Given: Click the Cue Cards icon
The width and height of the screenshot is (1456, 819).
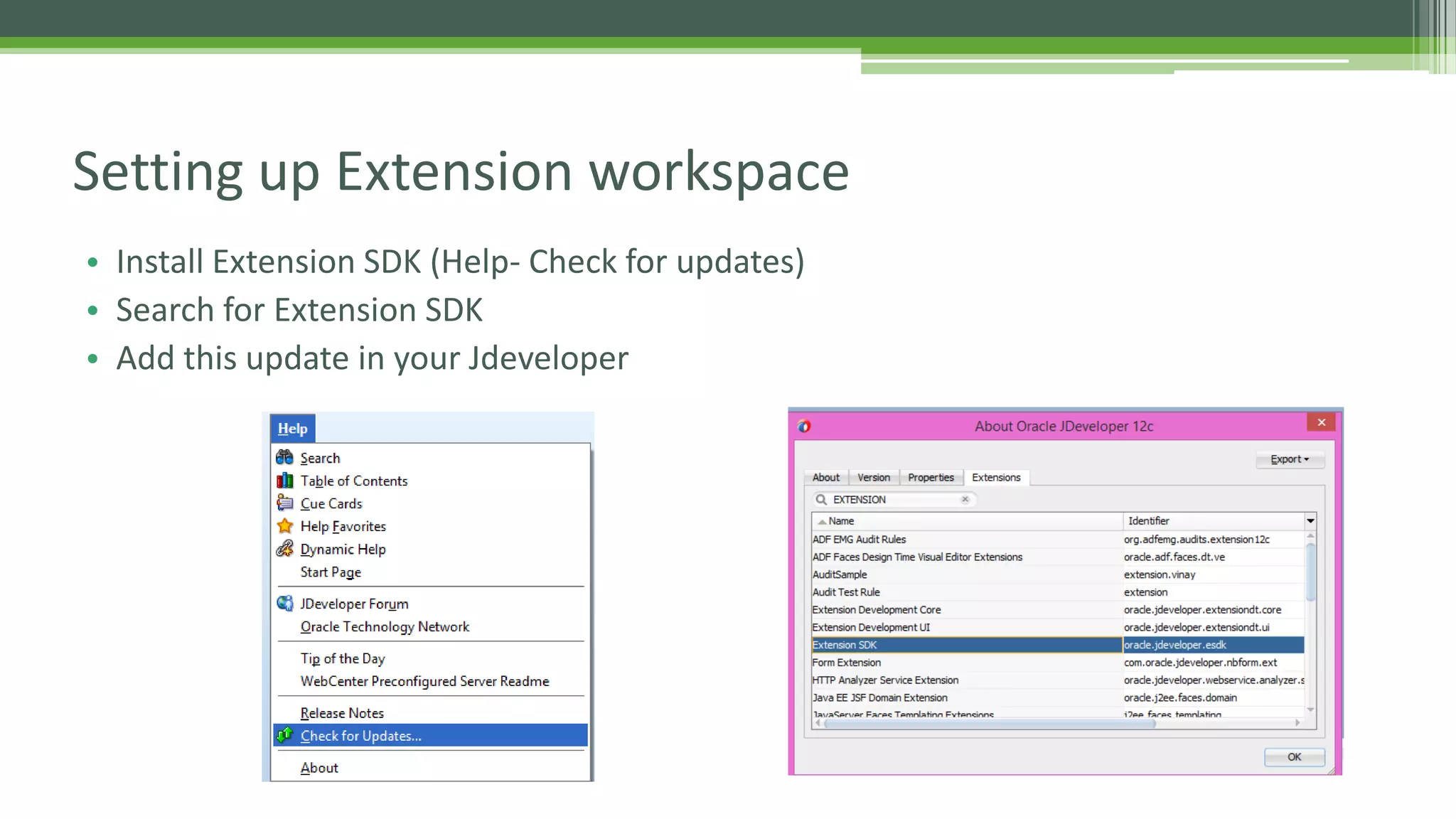Looking at the screenshot, I should coord(284,503).
